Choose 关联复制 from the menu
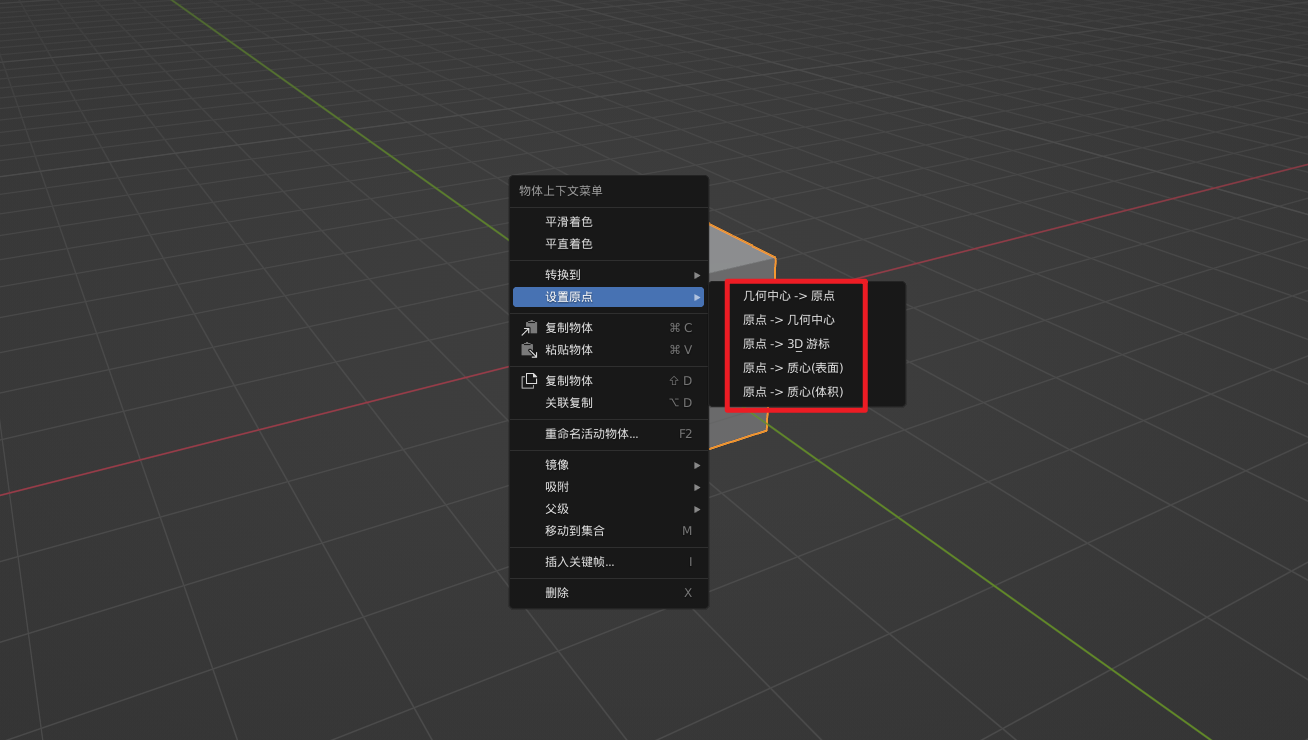The image size is (1308, 740). (608, 403)
